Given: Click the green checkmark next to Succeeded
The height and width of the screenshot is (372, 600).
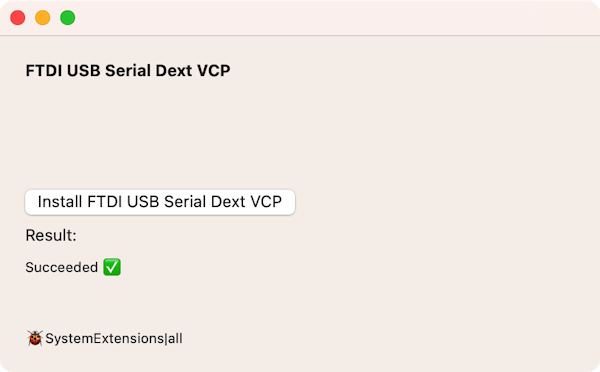Looking at the screenshot, I should click(112, 267).
